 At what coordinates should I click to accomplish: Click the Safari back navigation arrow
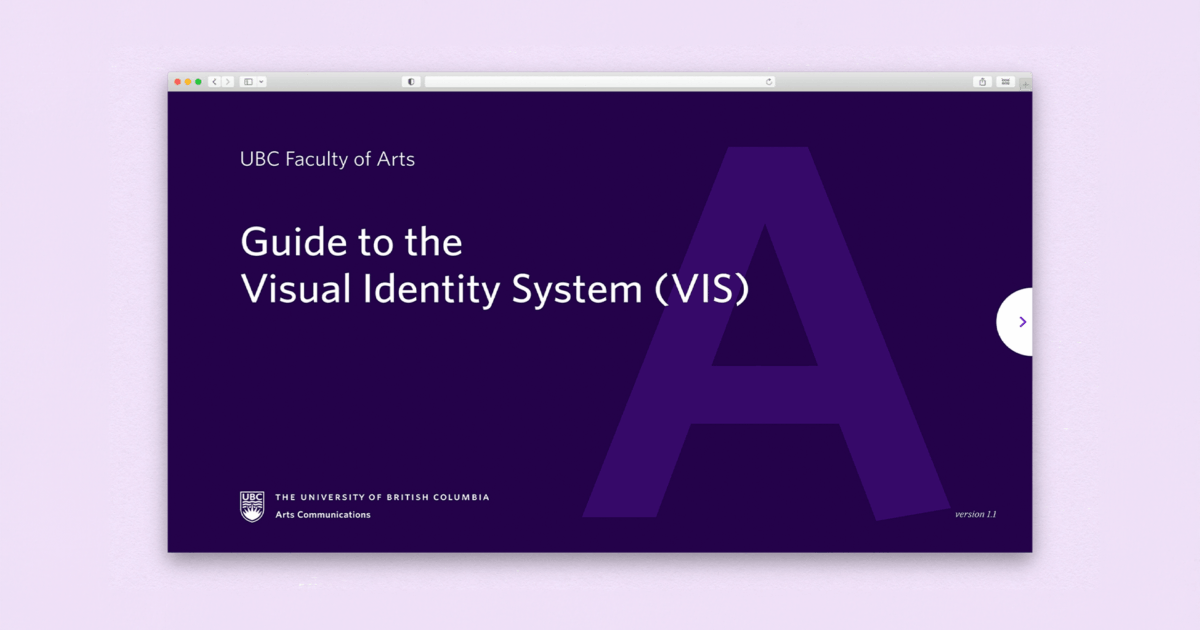click(x=213, y=81)
